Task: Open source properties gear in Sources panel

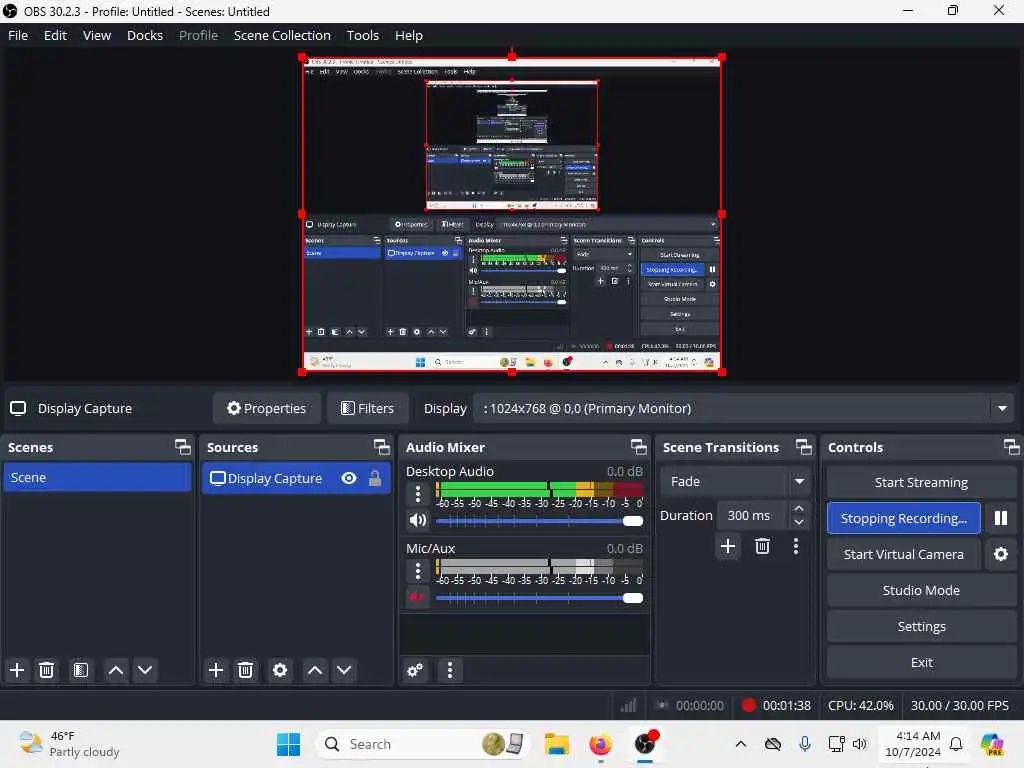Action: tap(280, 670)
